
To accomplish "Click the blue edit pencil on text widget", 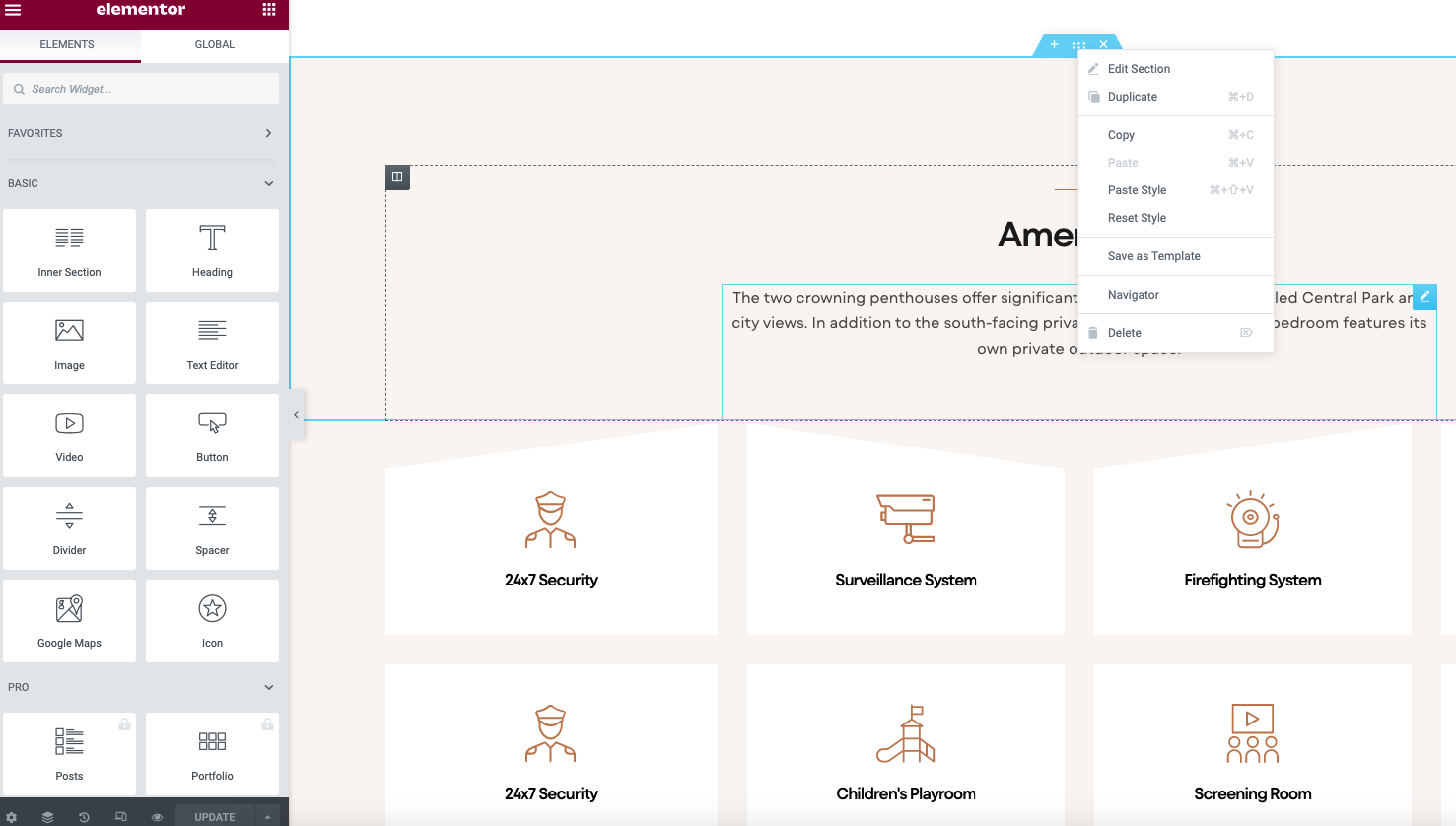I will [1424, 296].
